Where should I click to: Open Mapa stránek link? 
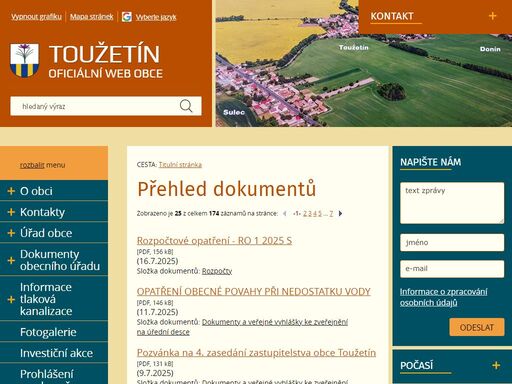click(x=92, y=17)
